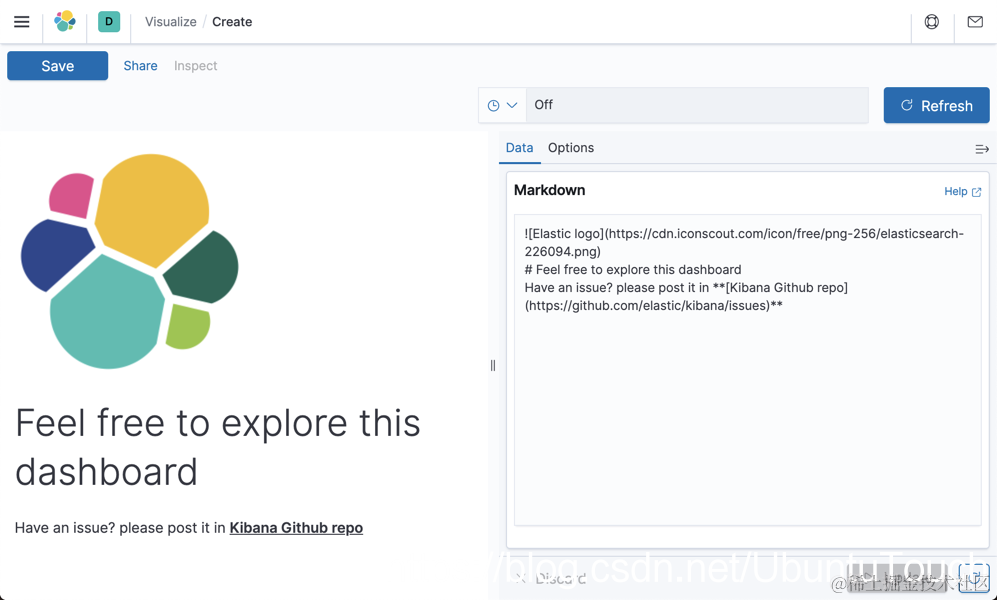Viewport: 997px width, 600px height.
Task: Open the newsfeed mail icon
Action: point(975,22)
